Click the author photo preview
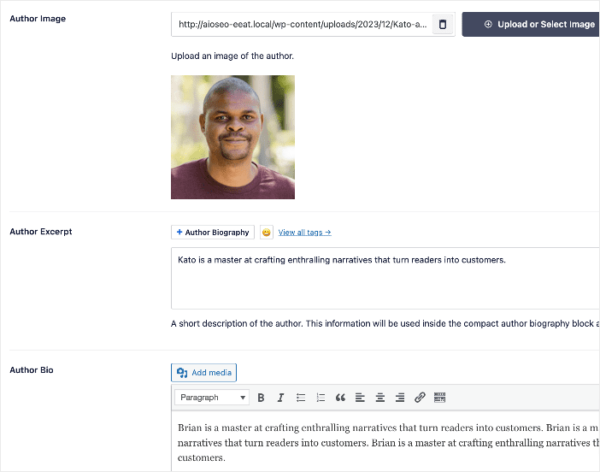The height and width of the screenshot is (472, 600). click(x=233, y=137)
